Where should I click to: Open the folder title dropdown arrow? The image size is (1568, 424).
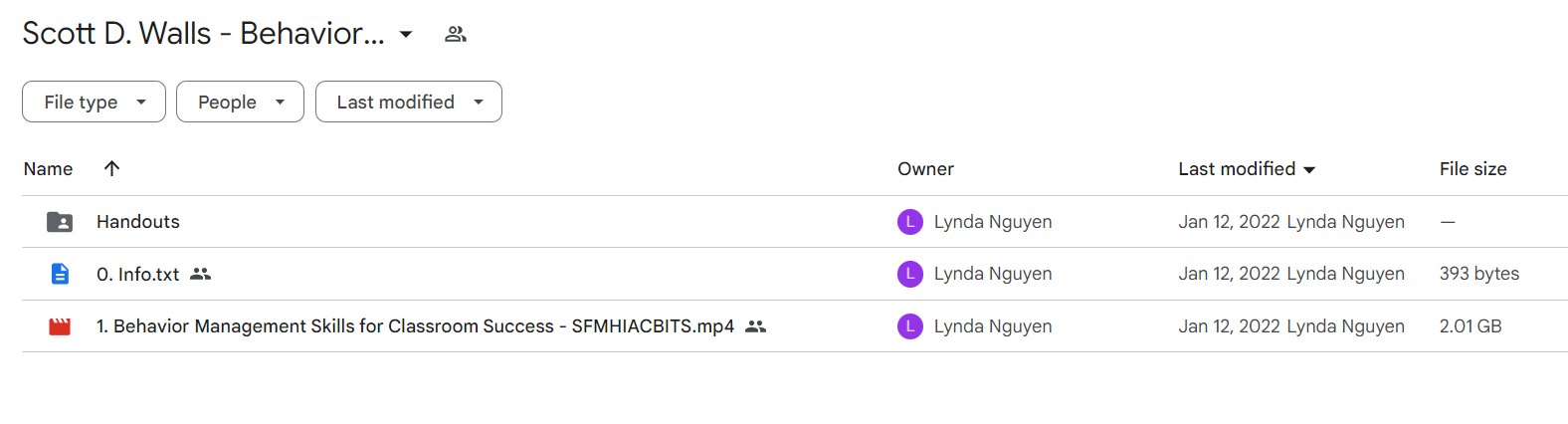(x=406, y=34)
